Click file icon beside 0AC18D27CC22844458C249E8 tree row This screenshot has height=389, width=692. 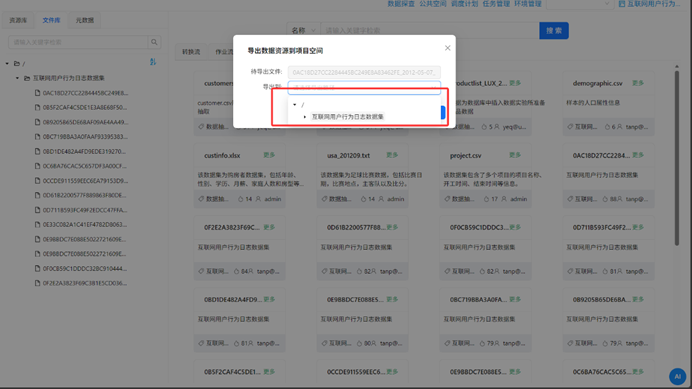[x=38, y=93]
